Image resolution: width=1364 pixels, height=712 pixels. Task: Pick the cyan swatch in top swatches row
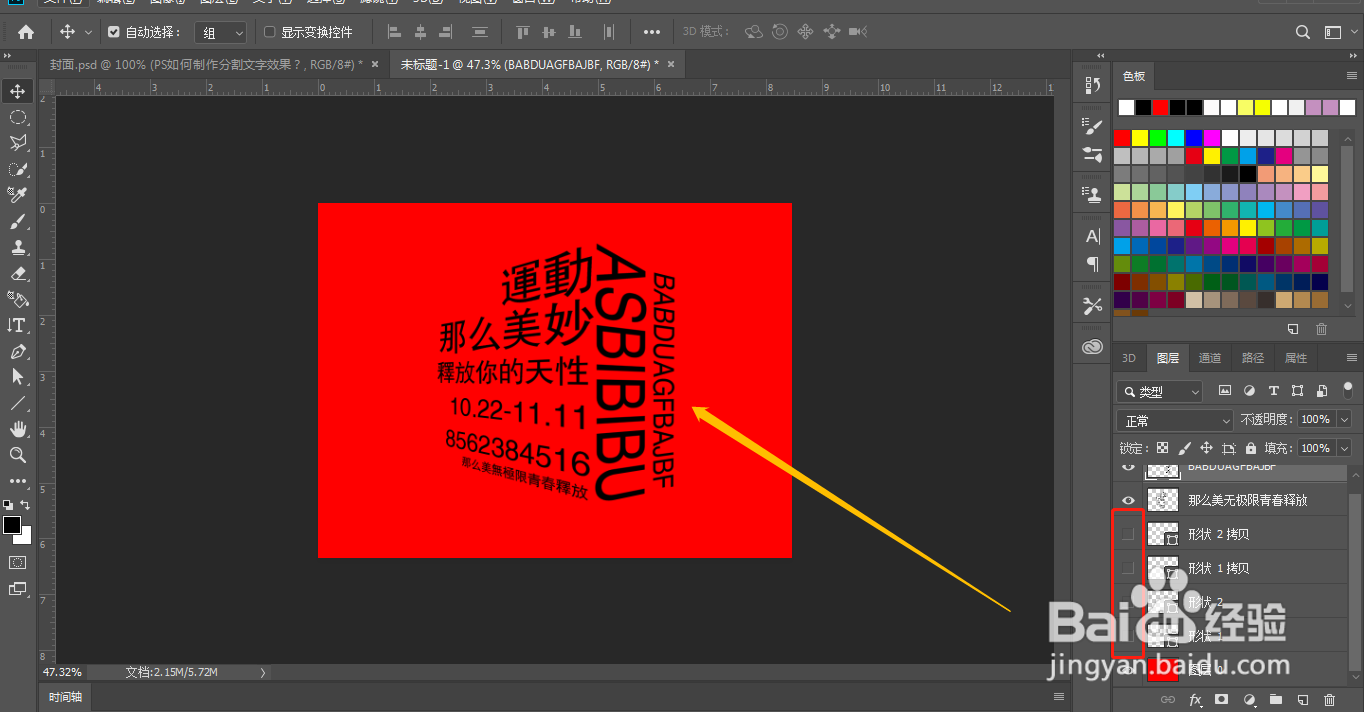tap(1176, 138)
